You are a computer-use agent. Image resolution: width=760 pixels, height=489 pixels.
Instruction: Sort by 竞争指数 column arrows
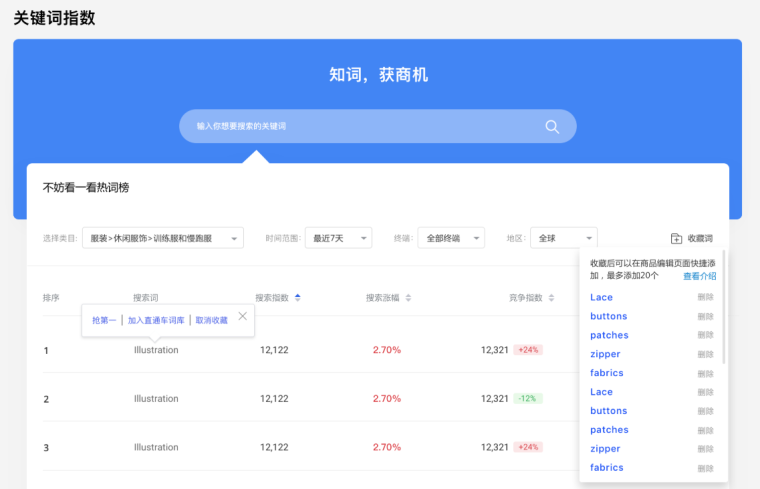click(x=551, y=298)
